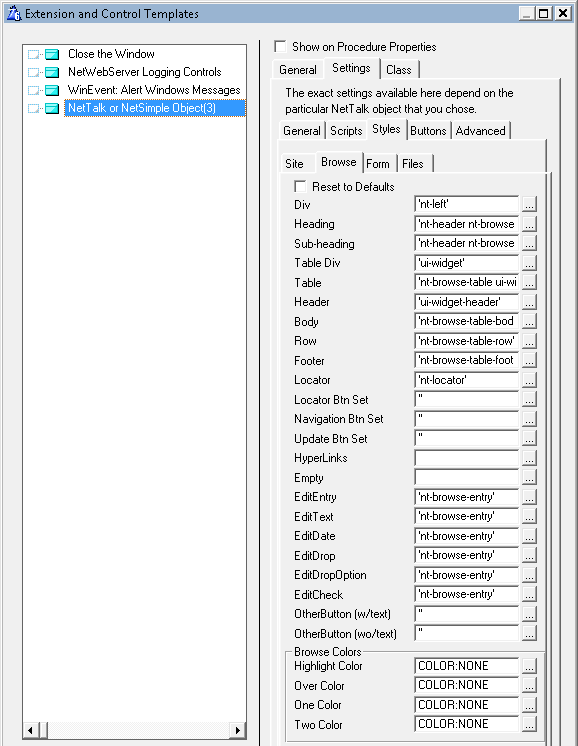Open the Scripts tab

(x=346, y=131)
